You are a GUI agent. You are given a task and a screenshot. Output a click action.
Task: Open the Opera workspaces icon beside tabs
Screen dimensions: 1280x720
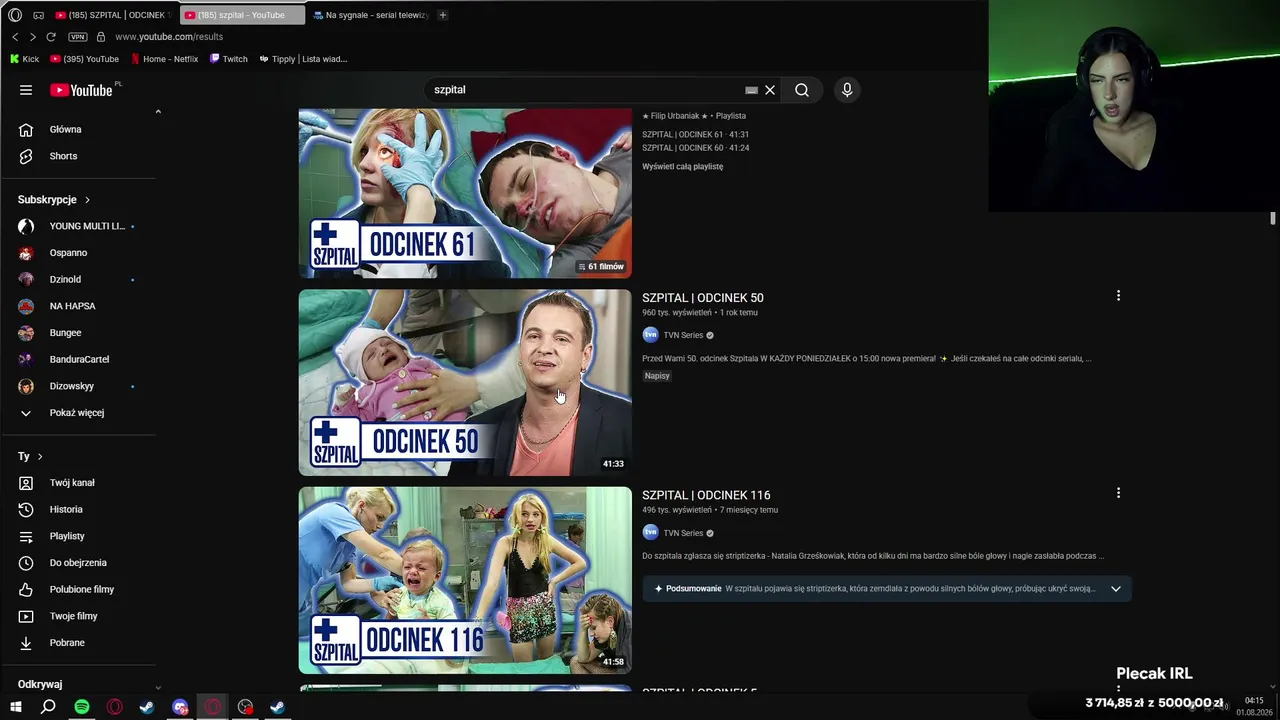tap(38, 15)
